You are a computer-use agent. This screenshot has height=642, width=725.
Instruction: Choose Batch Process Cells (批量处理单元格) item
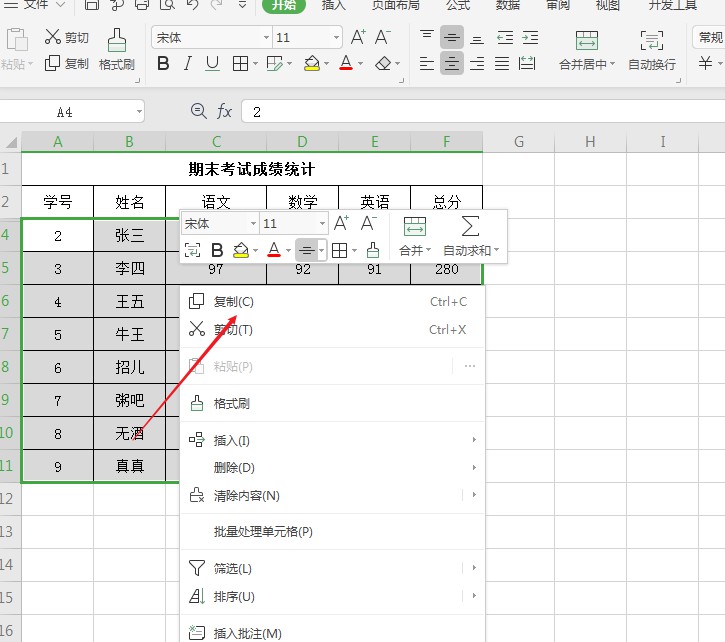click(x=332, y=531)
